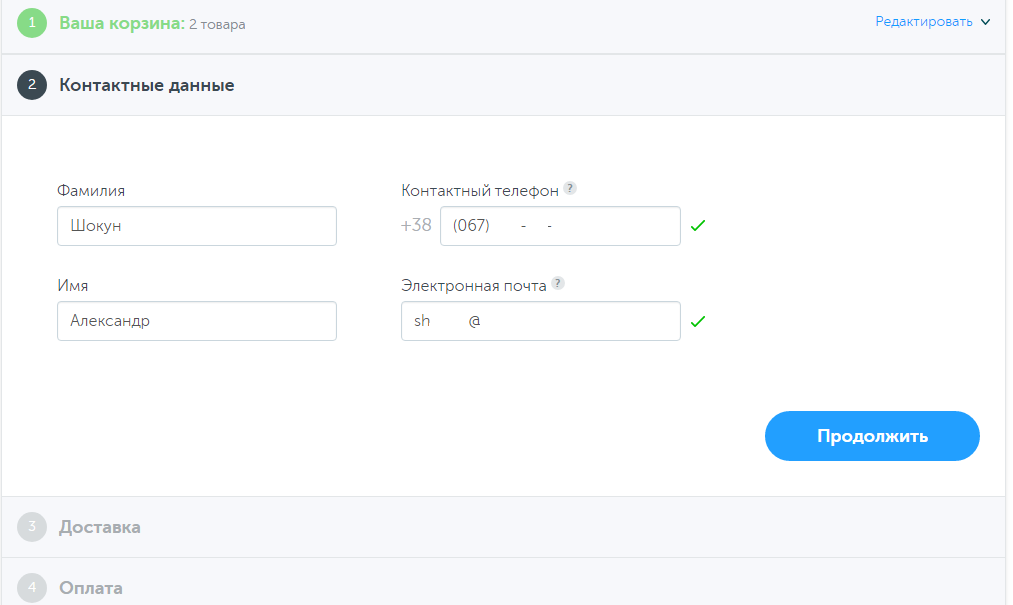Click help icon next to Контактный телефон
Image resolution: width=1013 pixels, height=605 pixels.
point(570,188)
